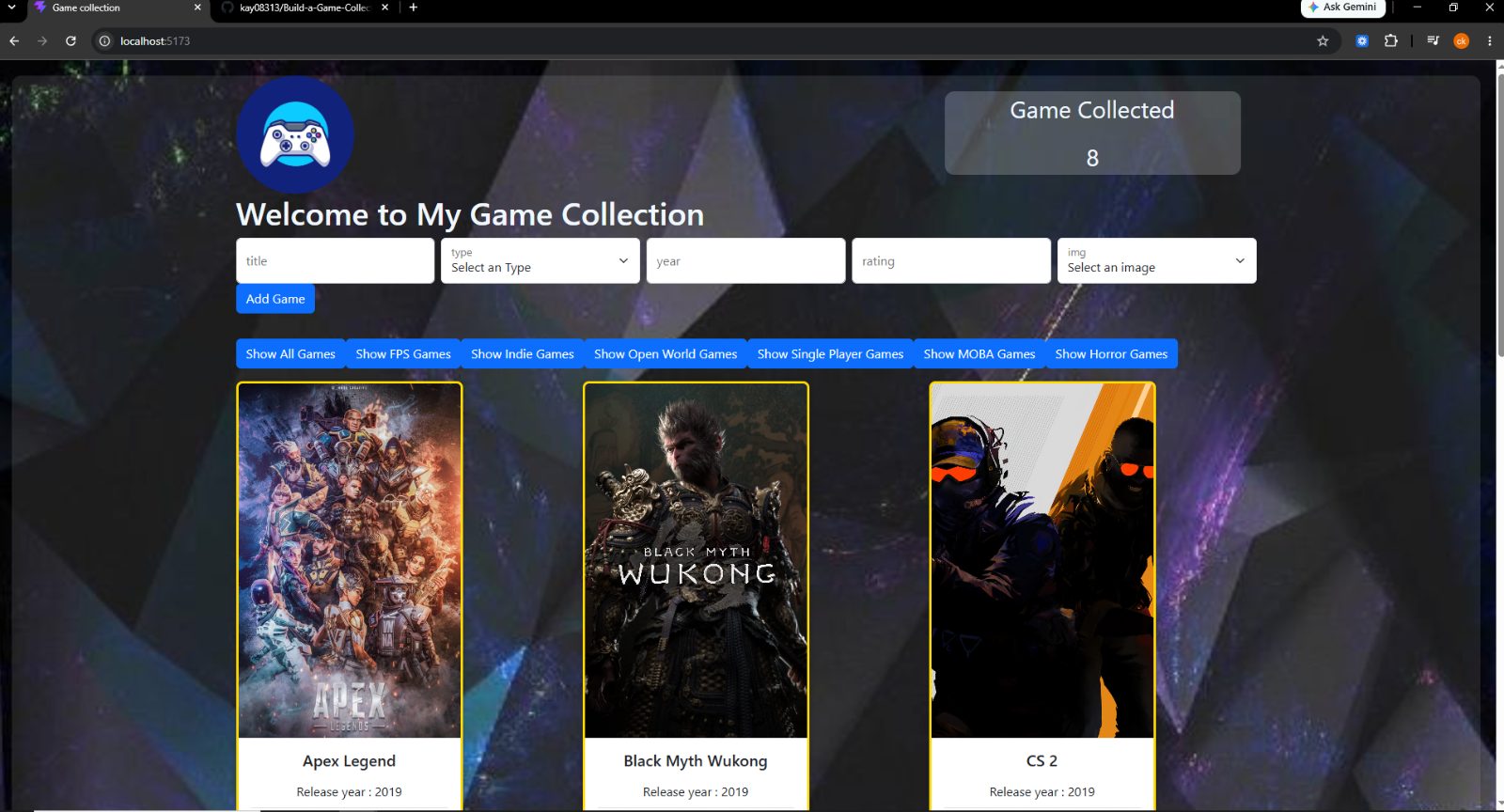Viewport: 1504px width, 812px height.
Task: Click the page vertical scrollbar
Action: [x=1499, y=216]
